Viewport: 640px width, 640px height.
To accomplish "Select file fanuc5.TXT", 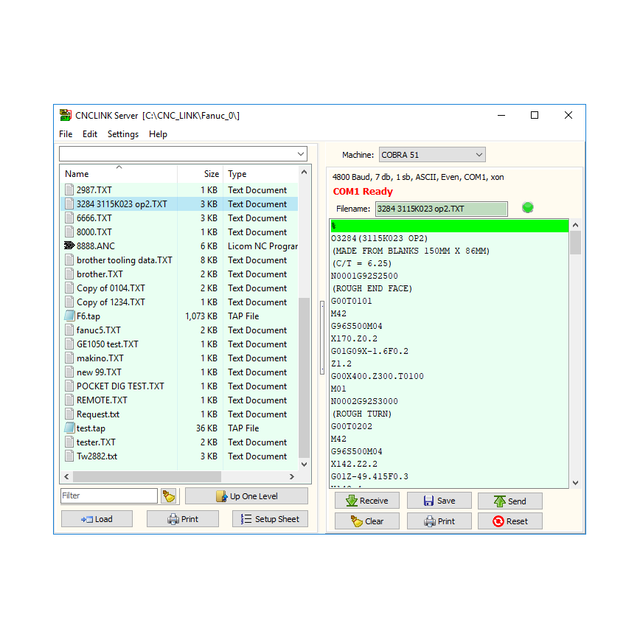I will 180,330.
